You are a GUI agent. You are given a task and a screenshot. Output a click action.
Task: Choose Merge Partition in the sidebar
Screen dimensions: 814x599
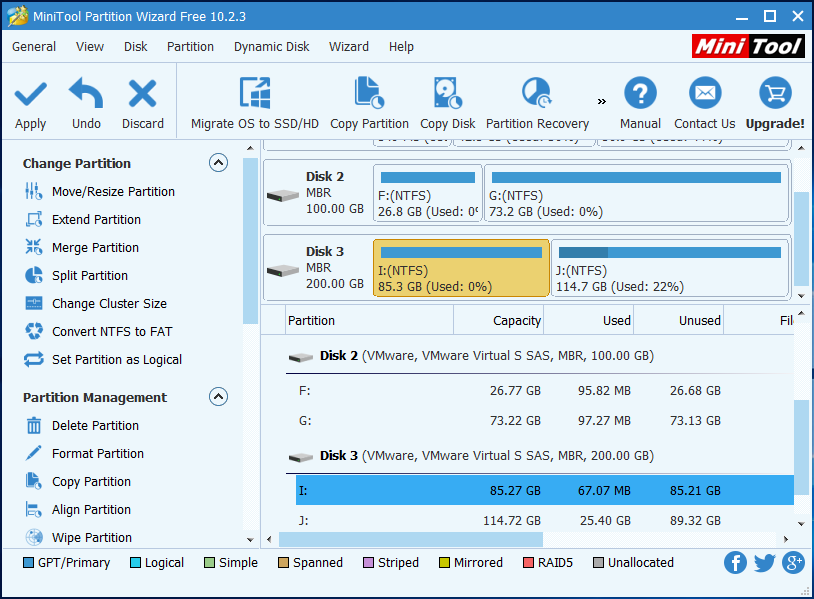pyautogui.click(x=82, y=248)
